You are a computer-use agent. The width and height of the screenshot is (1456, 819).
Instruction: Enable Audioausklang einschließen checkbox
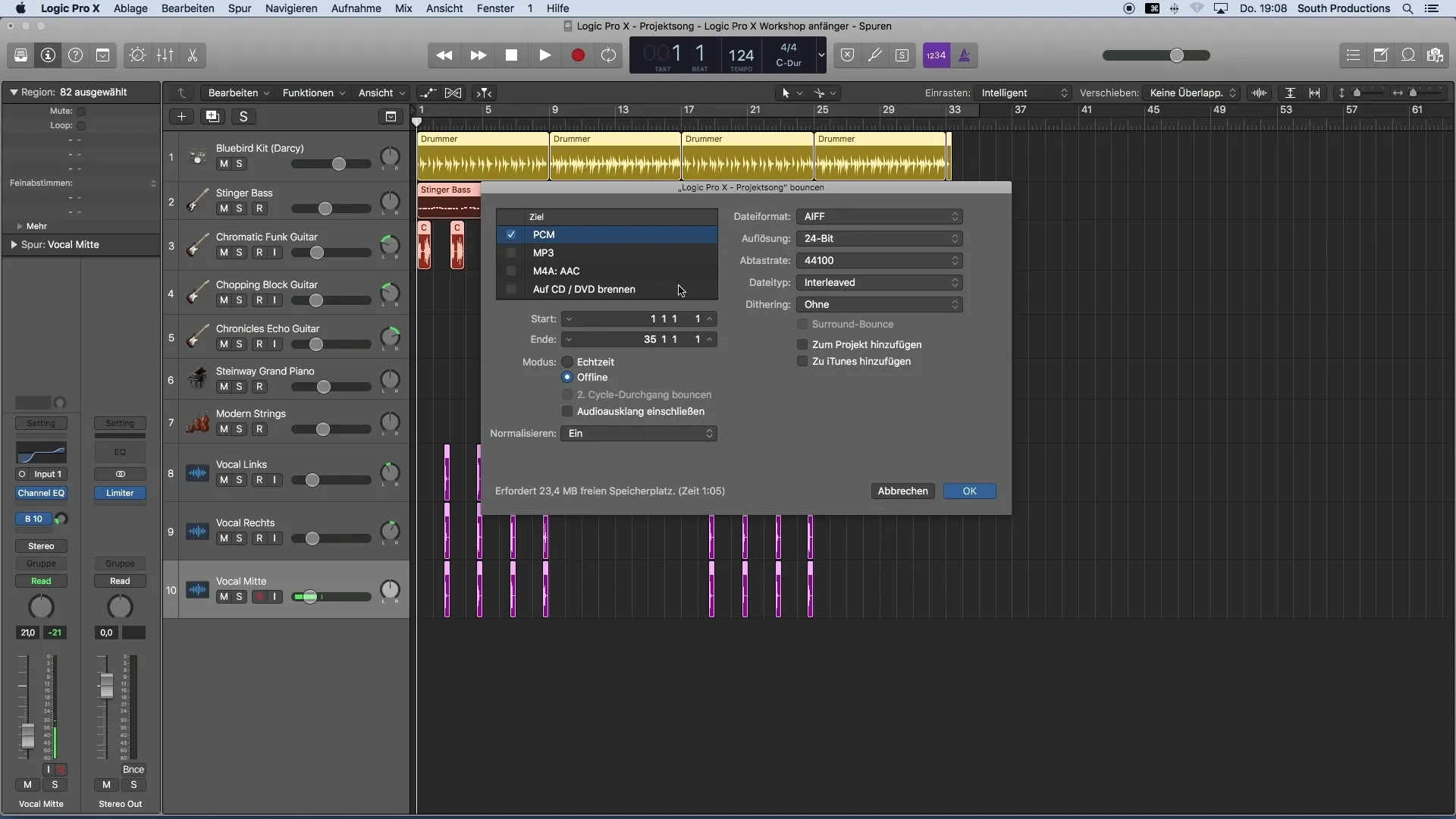567,411
